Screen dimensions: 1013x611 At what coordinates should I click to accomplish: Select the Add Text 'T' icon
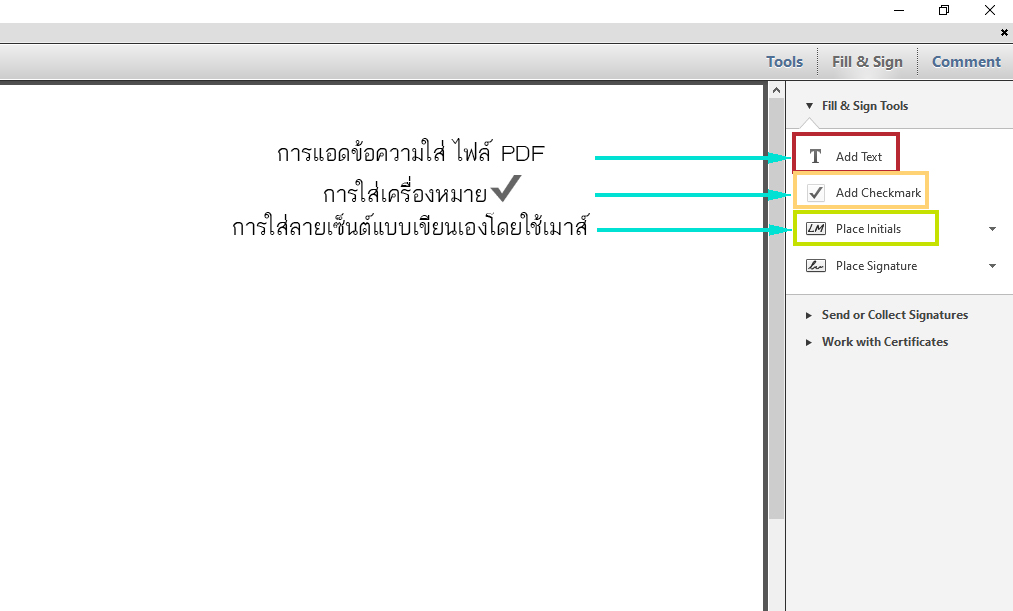coord(816,157)
